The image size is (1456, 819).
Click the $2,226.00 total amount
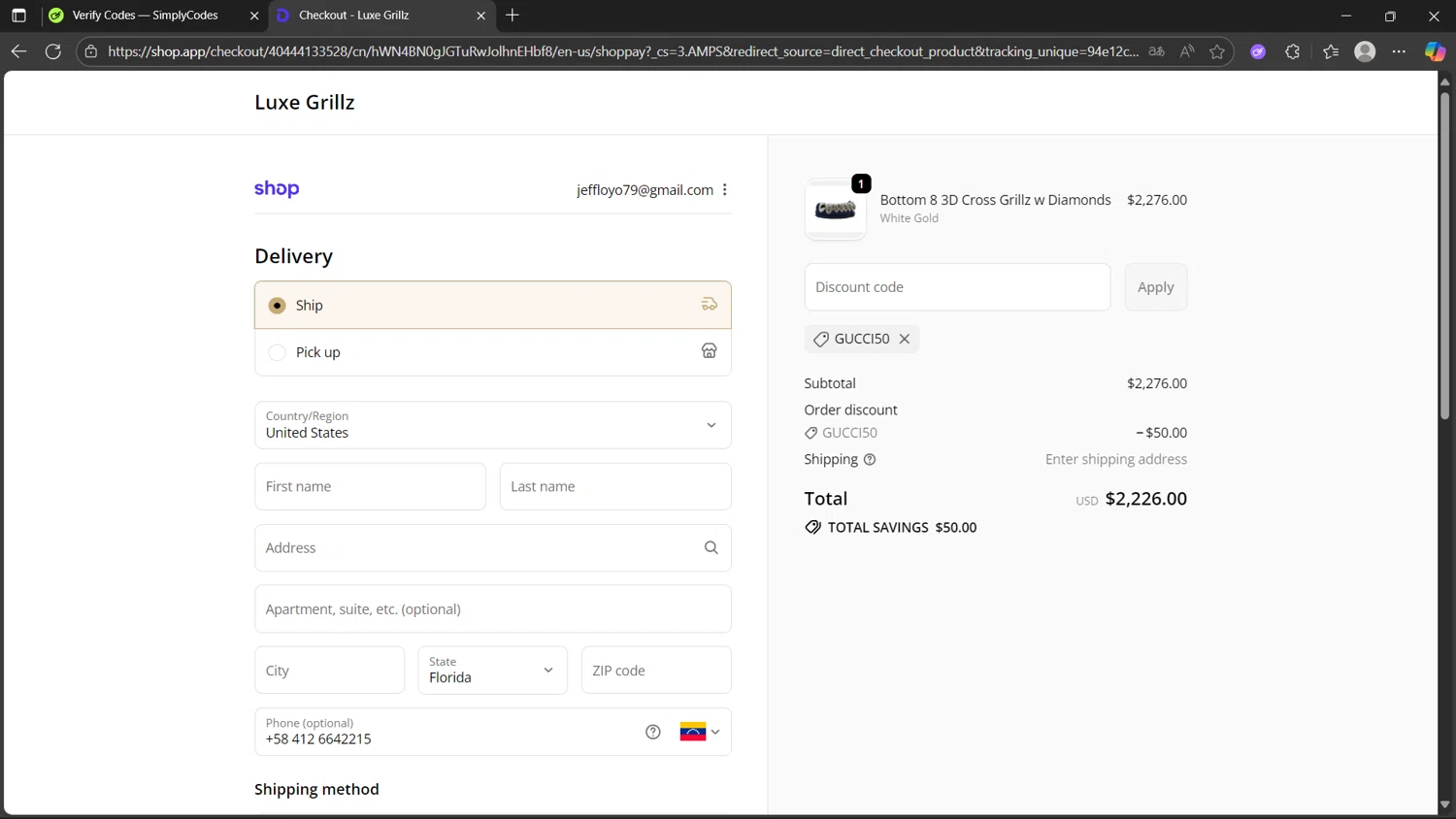click(x=1146, y=499)
